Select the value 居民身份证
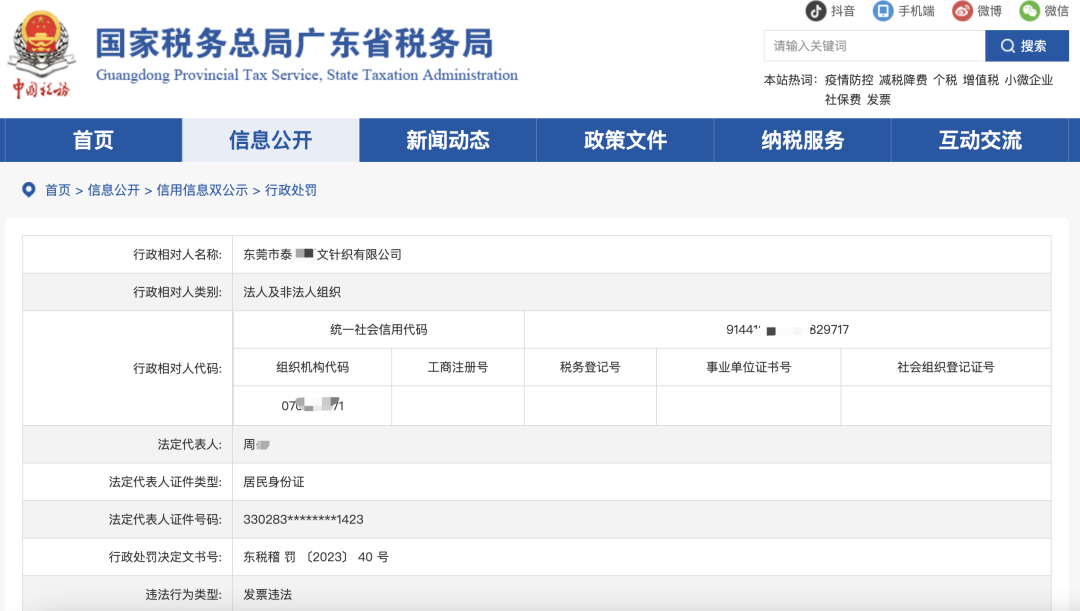 (x=273, y=482)
